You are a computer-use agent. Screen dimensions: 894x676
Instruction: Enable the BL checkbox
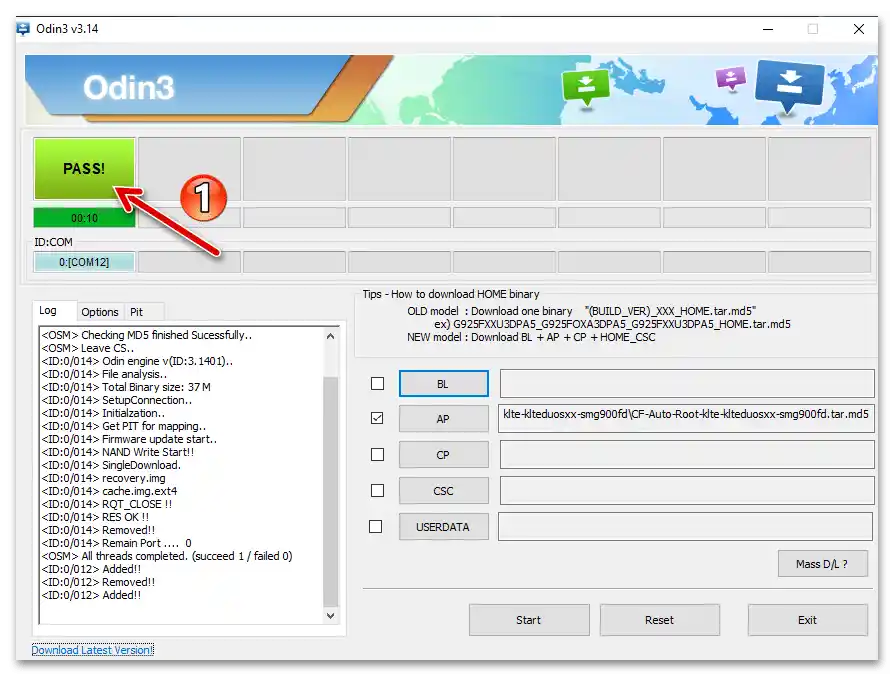tap(377, 383)
